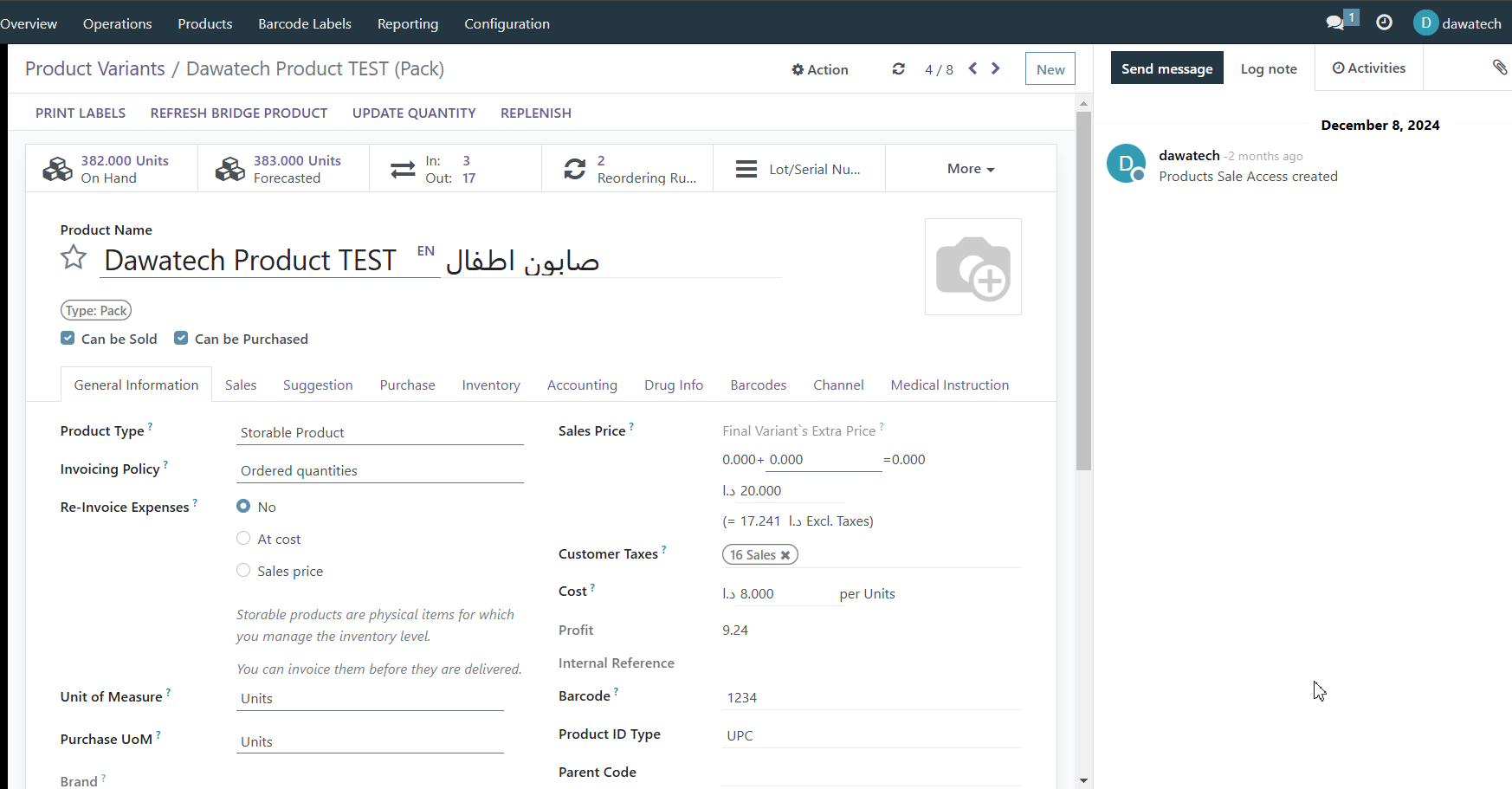Open the 382.000 Units On Hand stat button
This screenshot has height=789, width=1512.
112,168
